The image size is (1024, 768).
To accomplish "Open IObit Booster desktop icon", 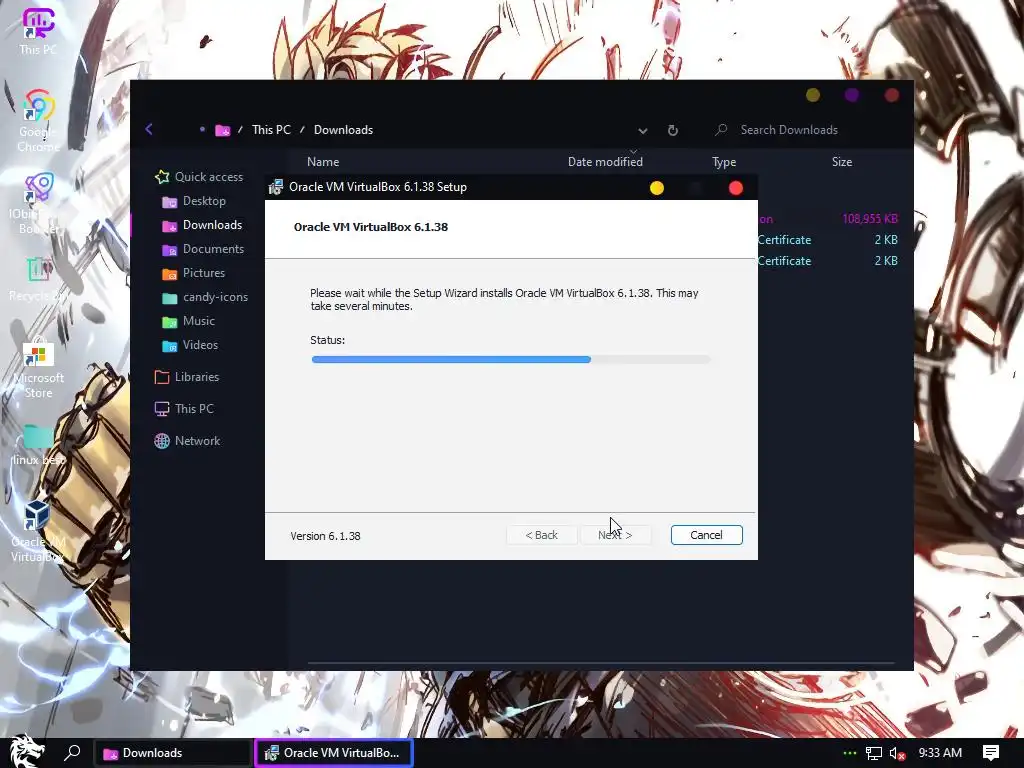I will click(x=38, y=202).
